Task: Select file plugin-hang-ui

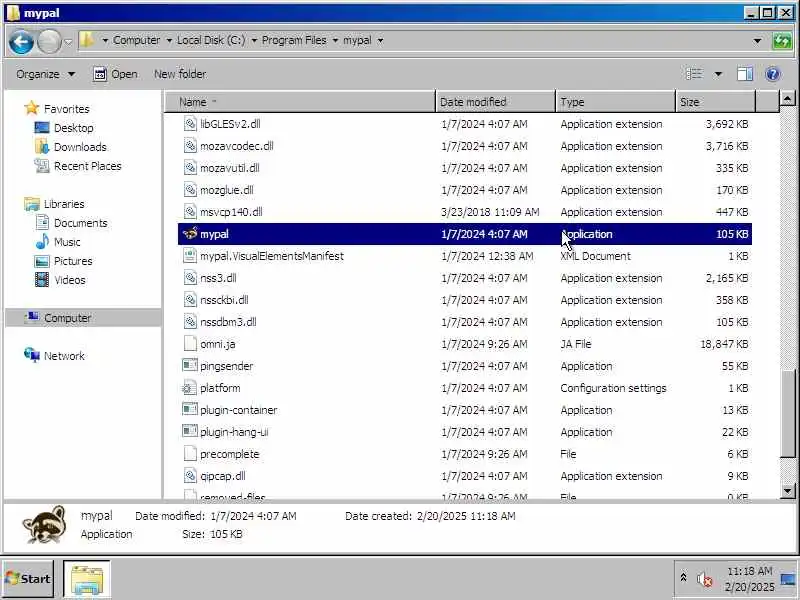Action: [234, 432]
